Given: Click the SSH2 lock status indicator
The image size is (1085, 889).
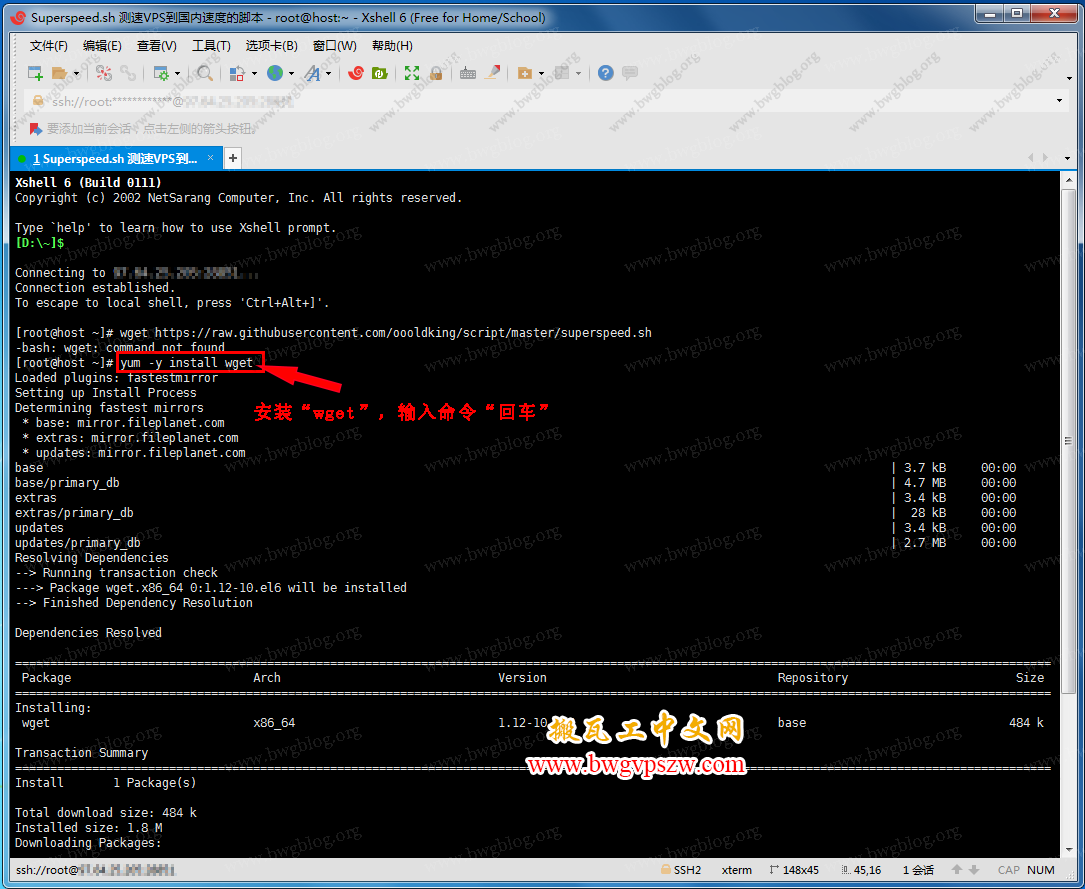Looking at the screenshot, I should pos(681,870).
